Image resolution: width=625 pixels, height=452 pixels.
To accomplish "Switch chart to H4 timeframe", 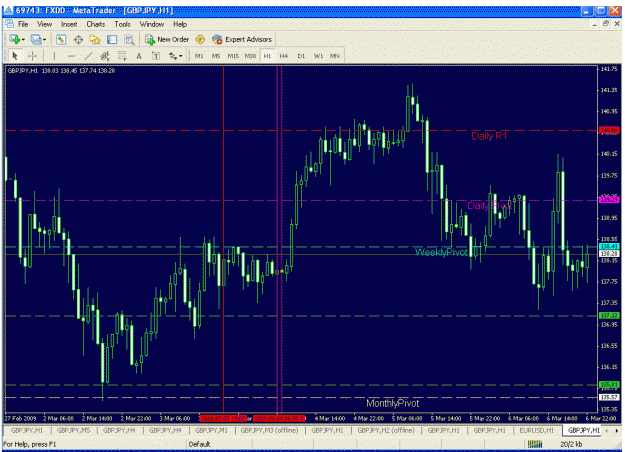I will pos(283,56).
